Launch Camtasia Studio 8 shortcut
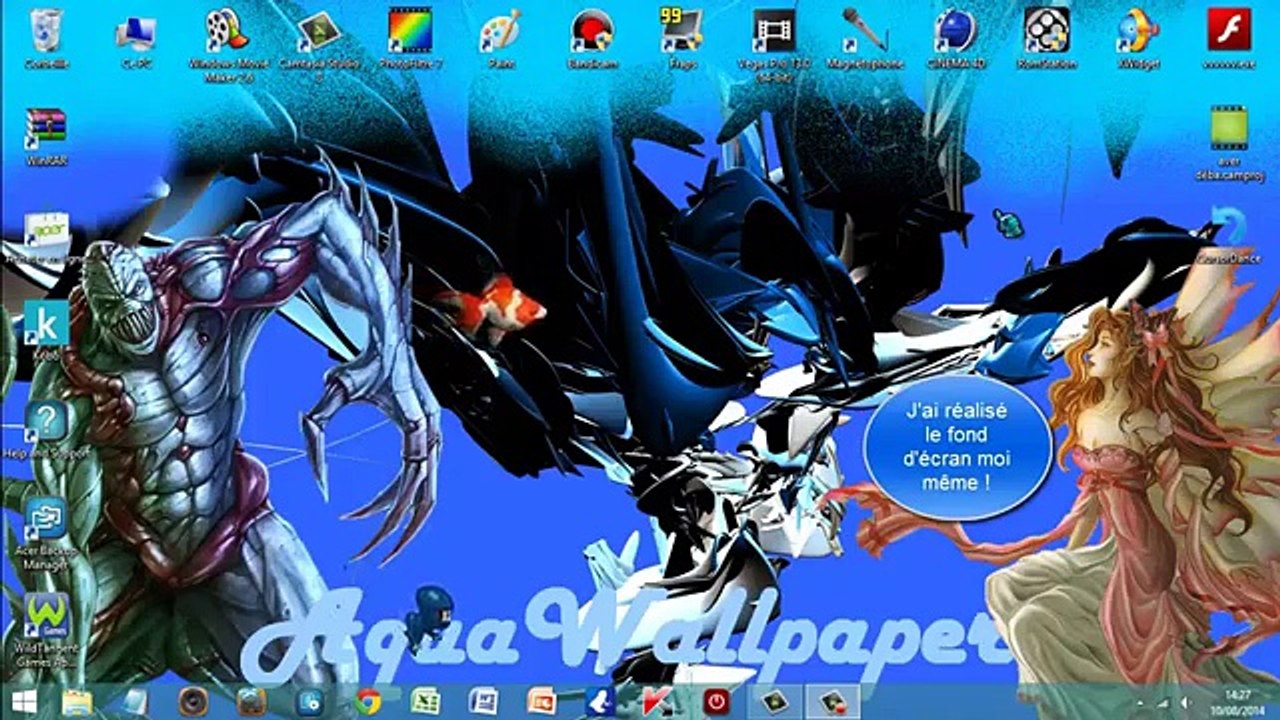This screenshot has height=720, width=1280. click(318, 43)
